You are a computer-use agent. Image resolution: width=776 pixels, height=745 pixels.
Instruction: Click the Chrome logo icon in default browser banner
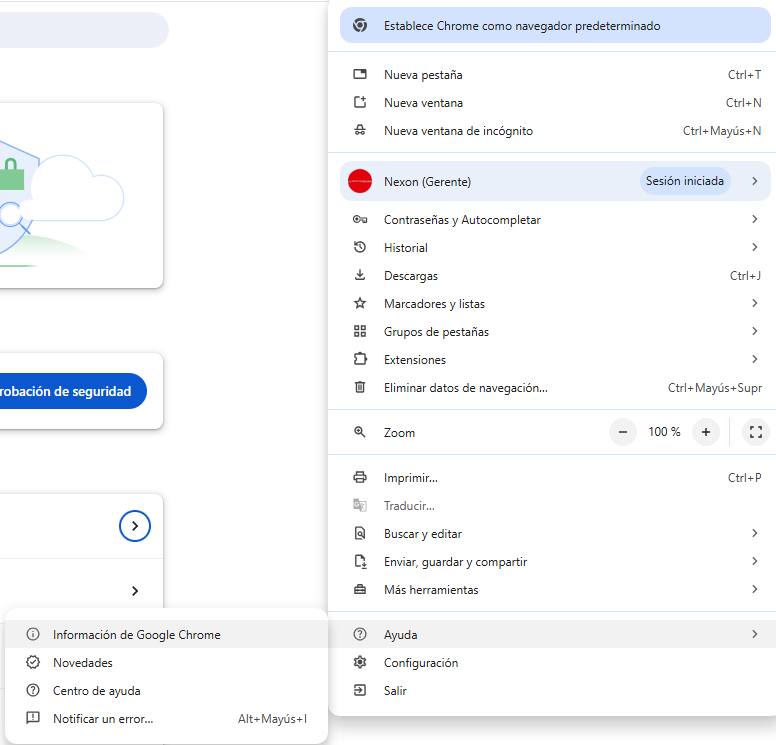[360, 25]
